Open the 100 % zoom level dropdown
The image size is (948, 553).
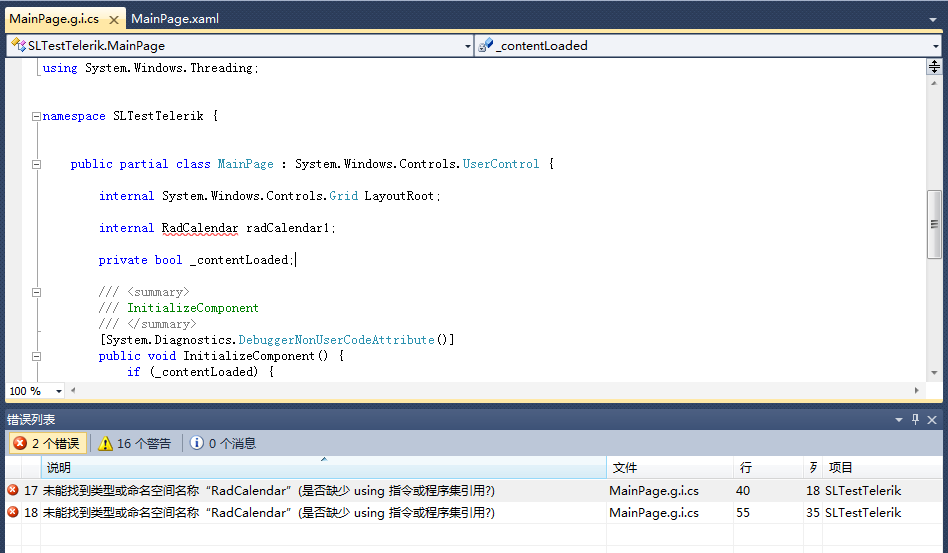(x=59, y=391)
